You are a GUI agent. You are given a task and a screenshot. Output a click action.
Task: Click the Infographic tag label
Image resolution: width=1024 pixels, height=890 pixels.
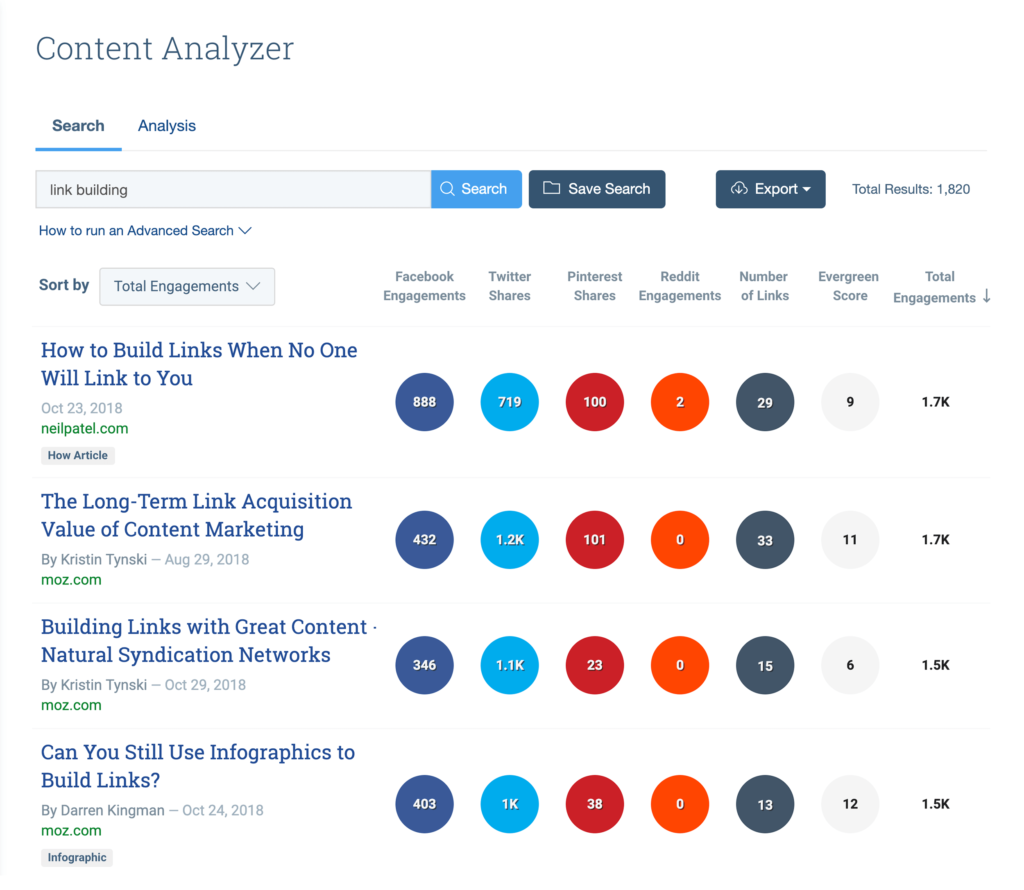77,857
